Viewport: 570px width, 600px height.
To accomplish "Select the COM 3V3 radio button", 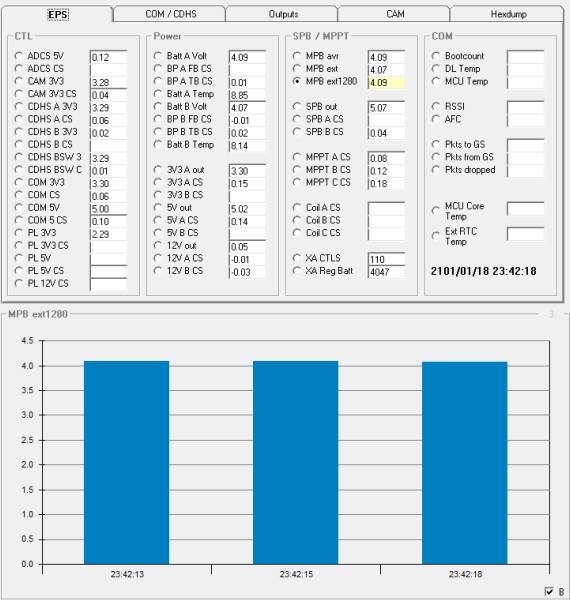I will [18, 182].
